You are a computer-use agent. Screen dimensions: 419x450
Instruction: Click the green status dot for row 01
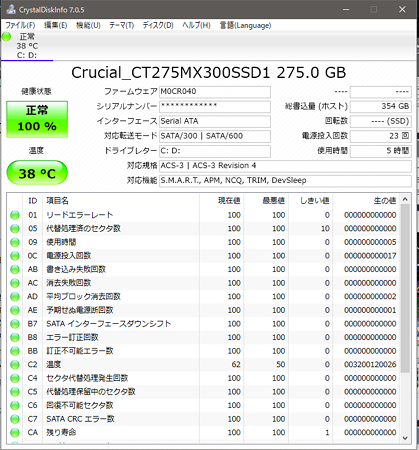[x=15, y=215]
